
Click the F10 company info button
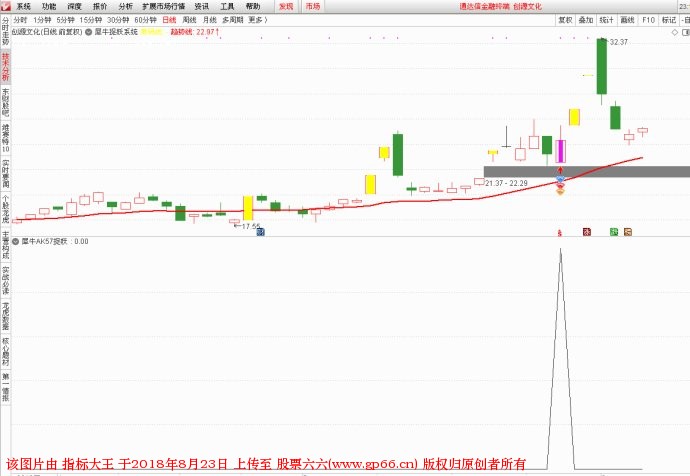[x=648, y=20]
